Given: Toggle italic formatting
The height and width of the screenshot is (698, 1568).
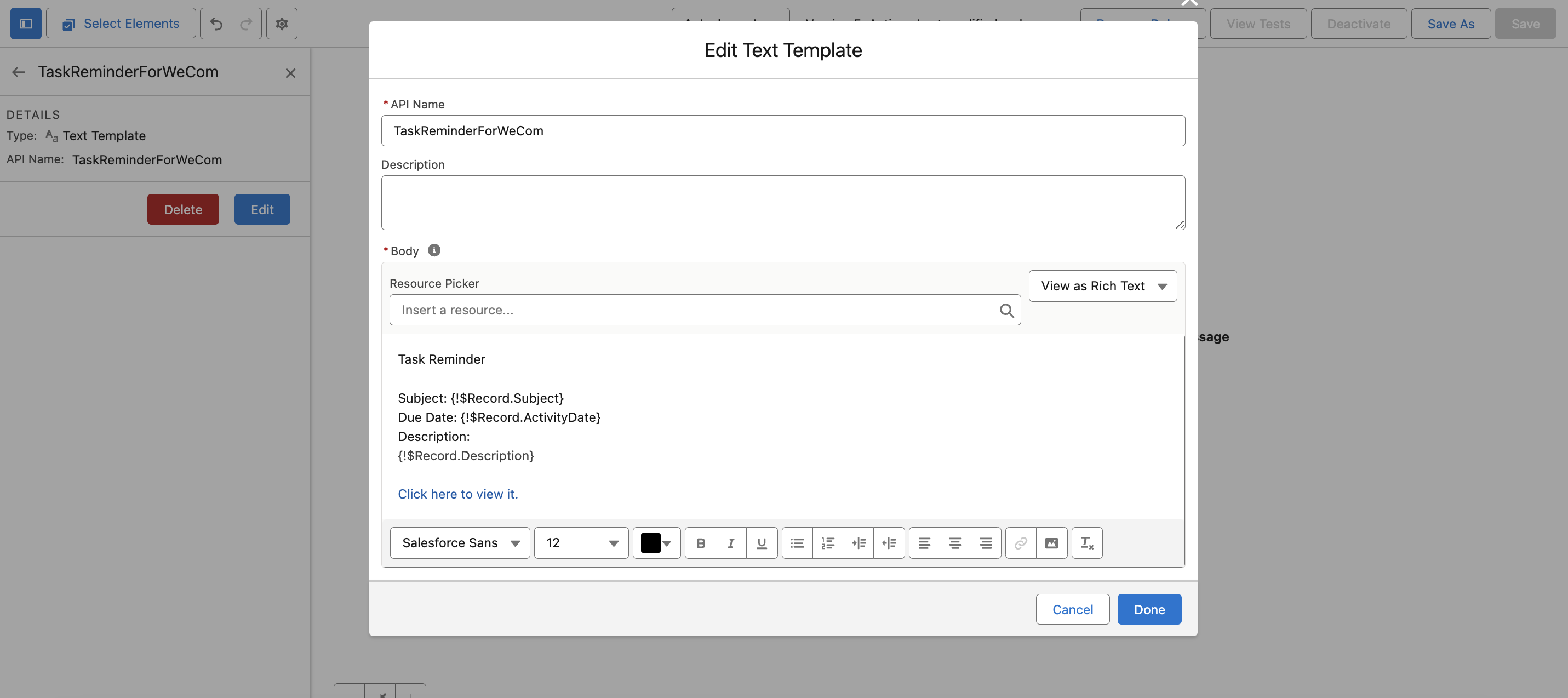Looking at the screenshot, I should click(731, 543).
